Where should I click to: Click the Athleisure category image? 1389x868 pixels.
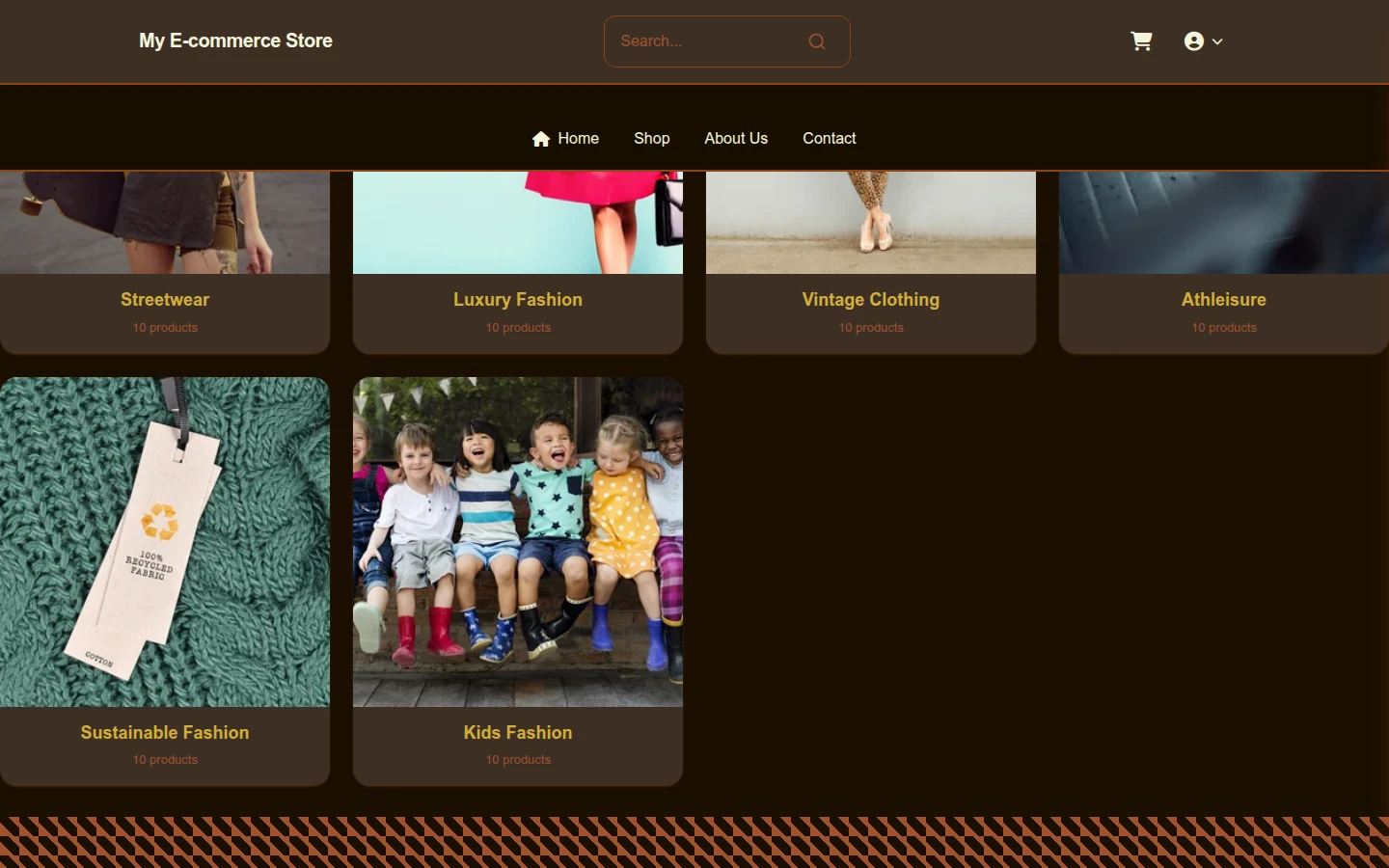coord(1224,223)
